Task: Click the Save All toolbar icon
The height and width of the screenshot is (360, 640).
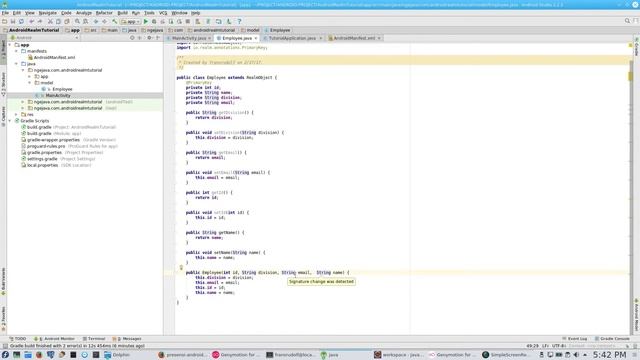Action: click(x=13, y=21)
